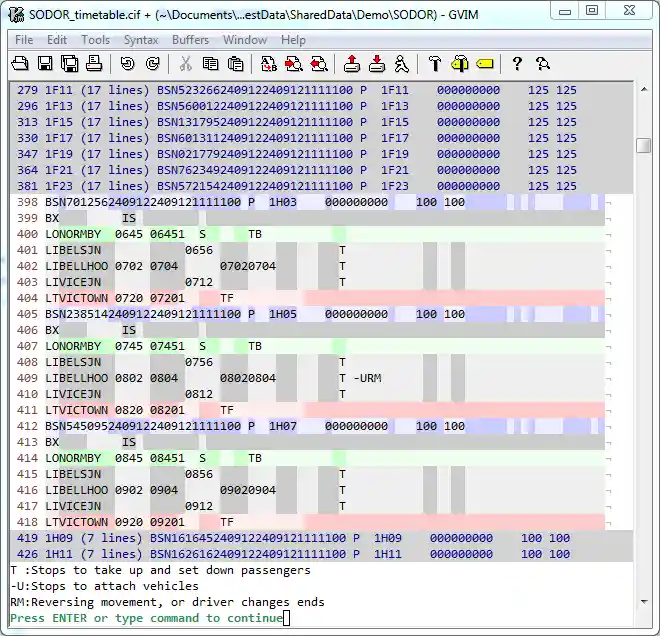Click the vertical scrollbar thumb
Screen dimensions: 660x636
[644, 145]
